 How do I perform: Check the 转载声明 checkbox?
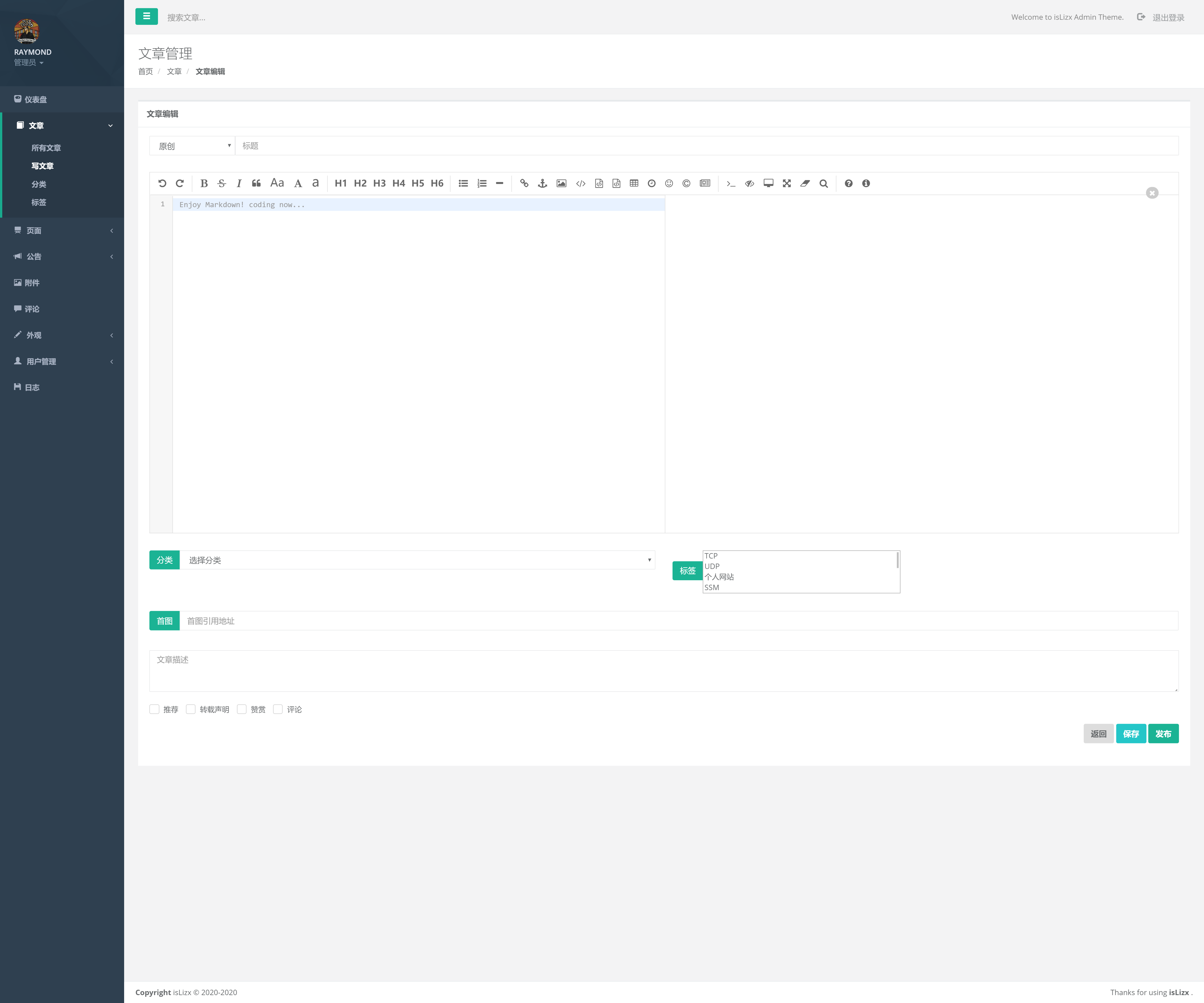191,709
